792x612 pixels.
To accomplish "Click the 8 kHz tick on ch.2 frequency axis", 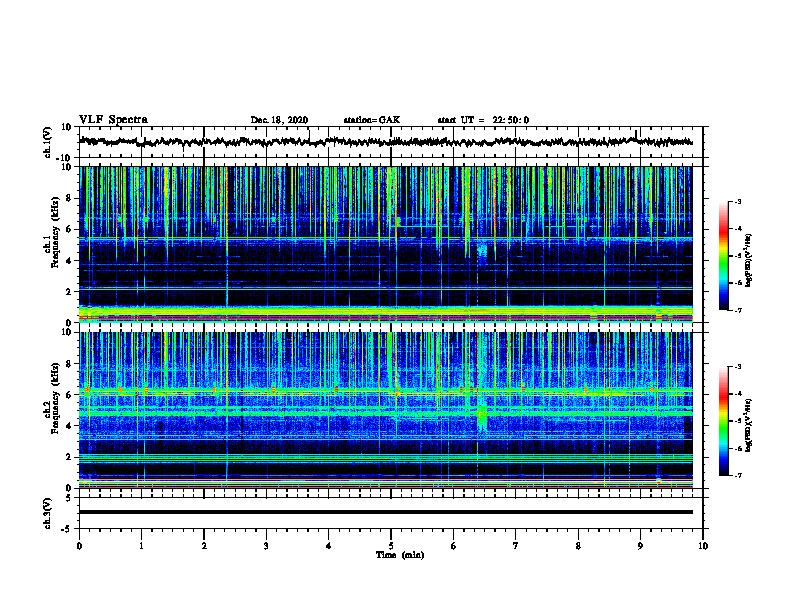I will [x=70, y=364].
